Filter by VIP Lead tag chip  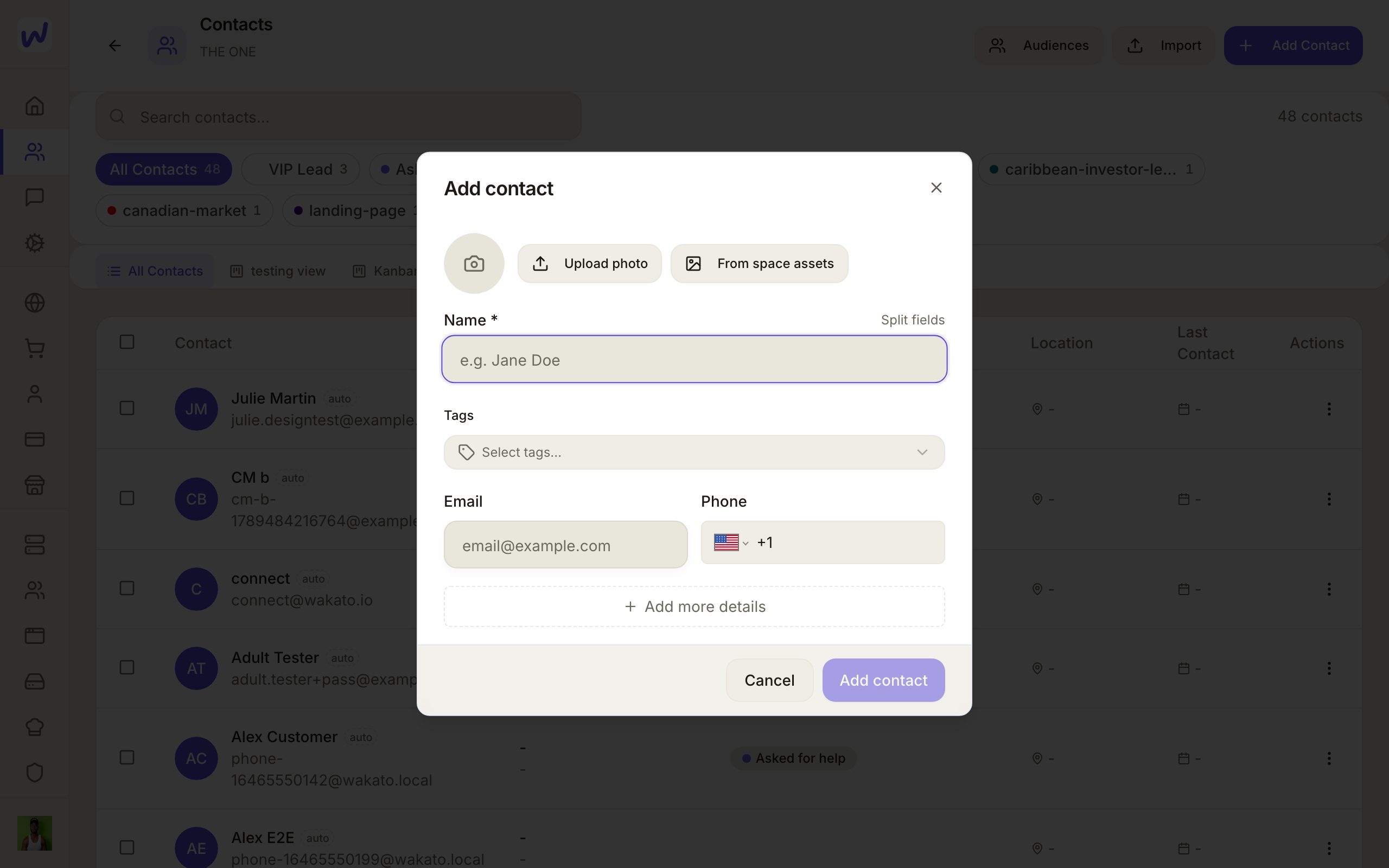[301, 169]
